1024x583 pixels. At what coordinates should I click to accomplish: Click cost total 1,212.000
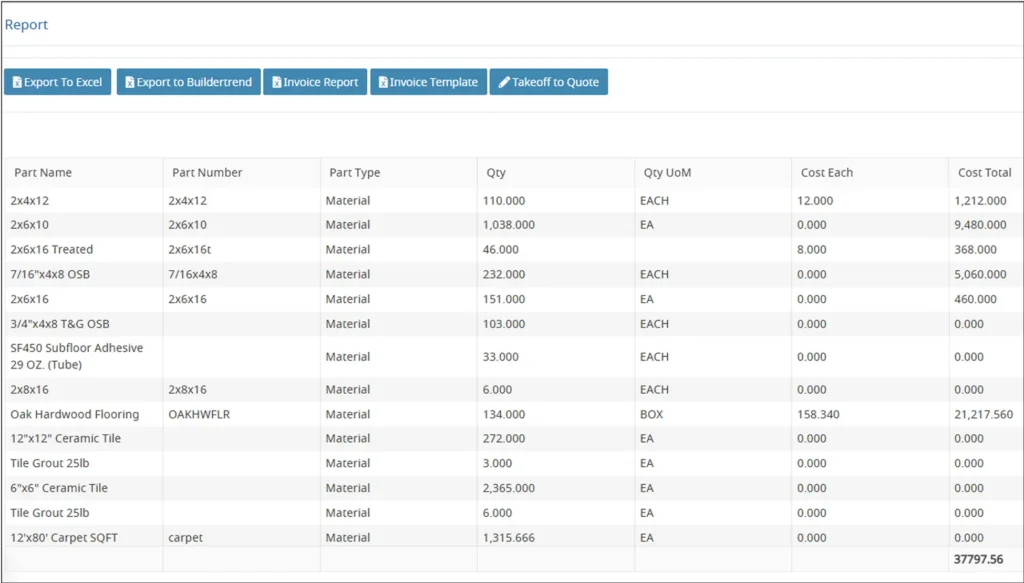coord(980,201)
